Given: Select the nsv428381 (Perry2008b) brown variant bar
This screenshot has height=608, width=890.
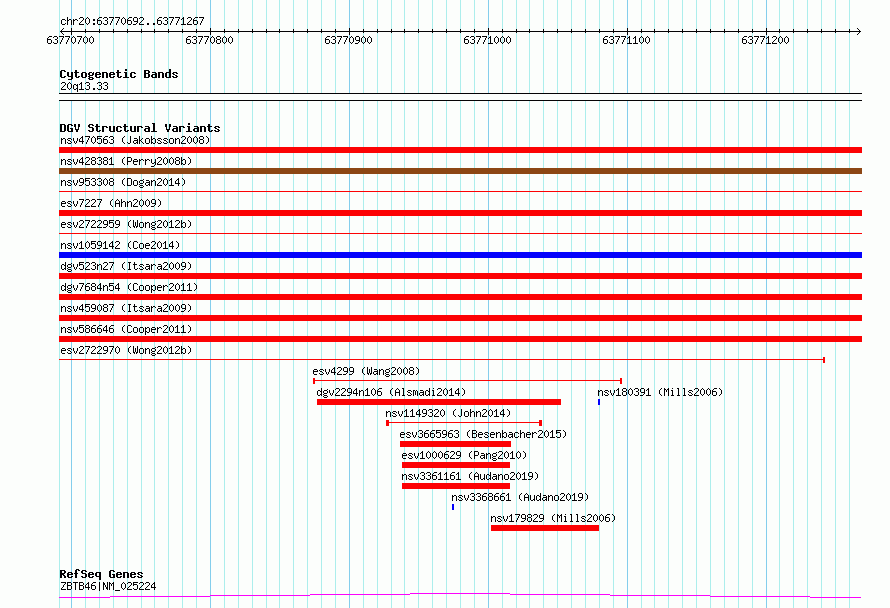Looking at the screenshot, I should coord(460,171).
